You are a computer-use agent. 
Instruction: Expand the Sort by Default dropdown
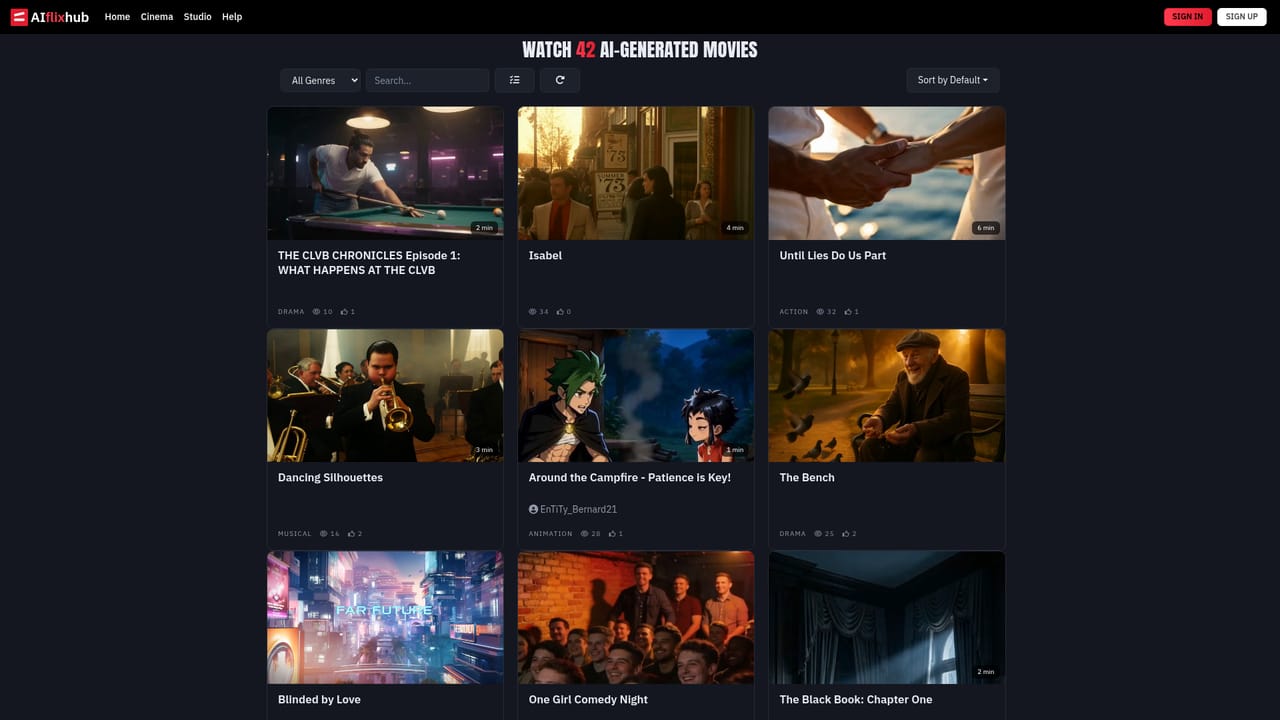tap(952, 80)
